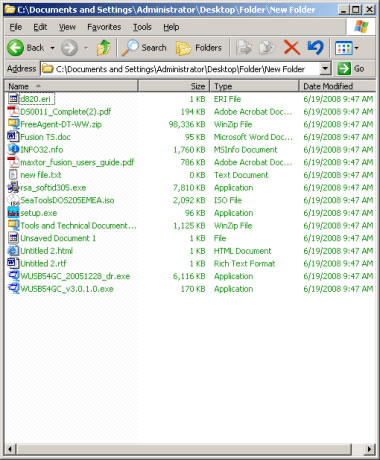Open the Views dropdown button
380x460 pixels.
tap(347, 48)
